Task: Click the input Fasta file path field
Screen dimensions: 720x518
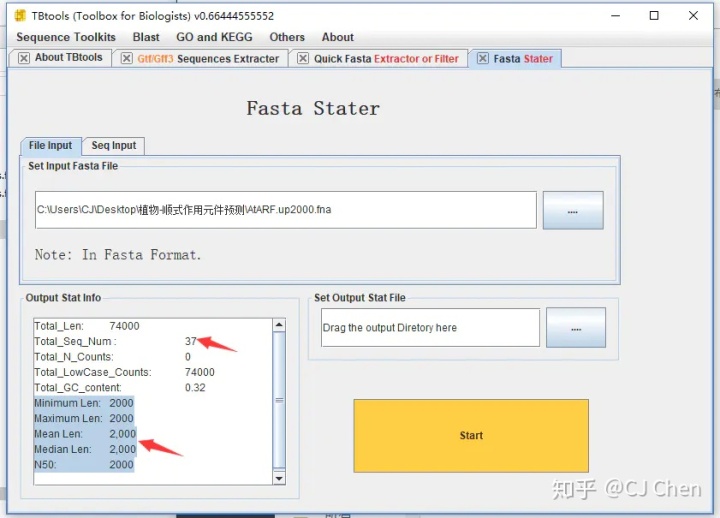Action: 286,210
